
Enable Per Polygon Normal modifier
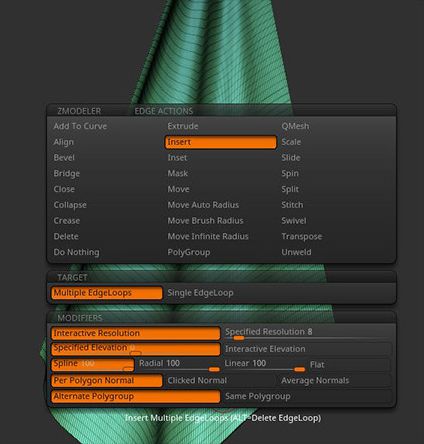(x=107, y=381)
